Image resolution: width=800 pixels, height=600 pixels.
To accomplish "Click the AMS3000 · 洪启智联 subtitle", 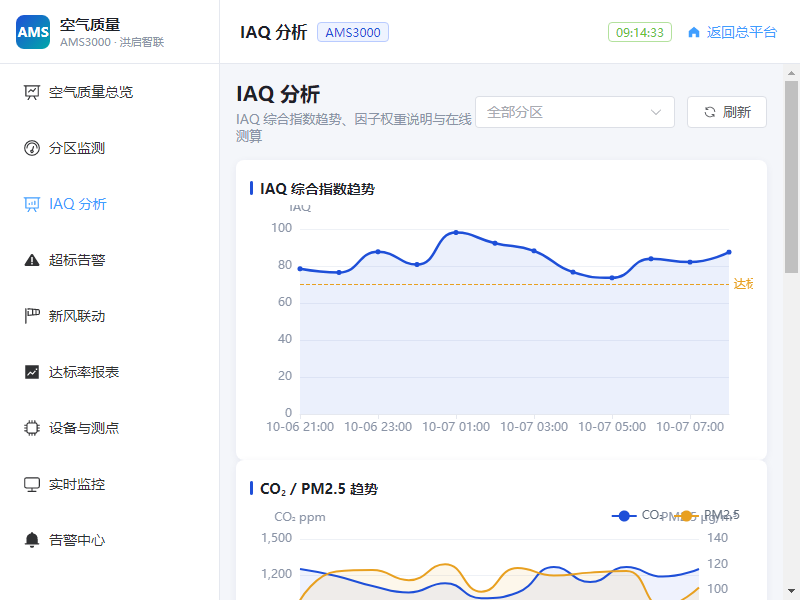I will coord(112,42).
